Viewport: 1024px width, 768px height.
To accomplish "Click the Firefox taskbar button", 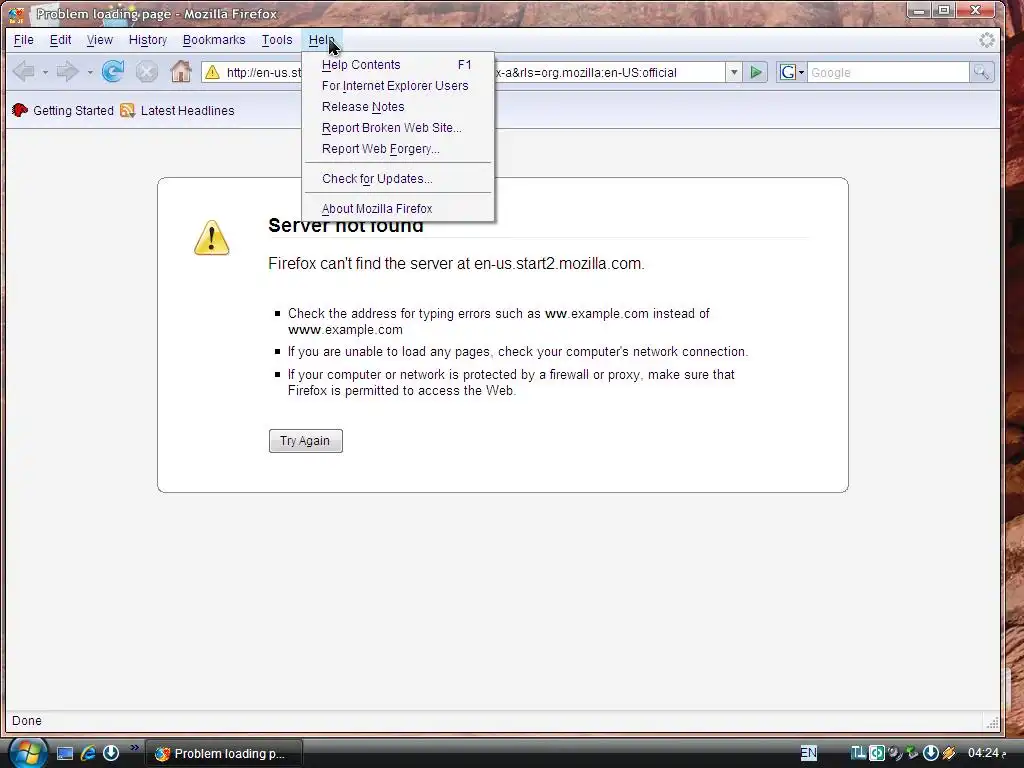I will (223, 753).
